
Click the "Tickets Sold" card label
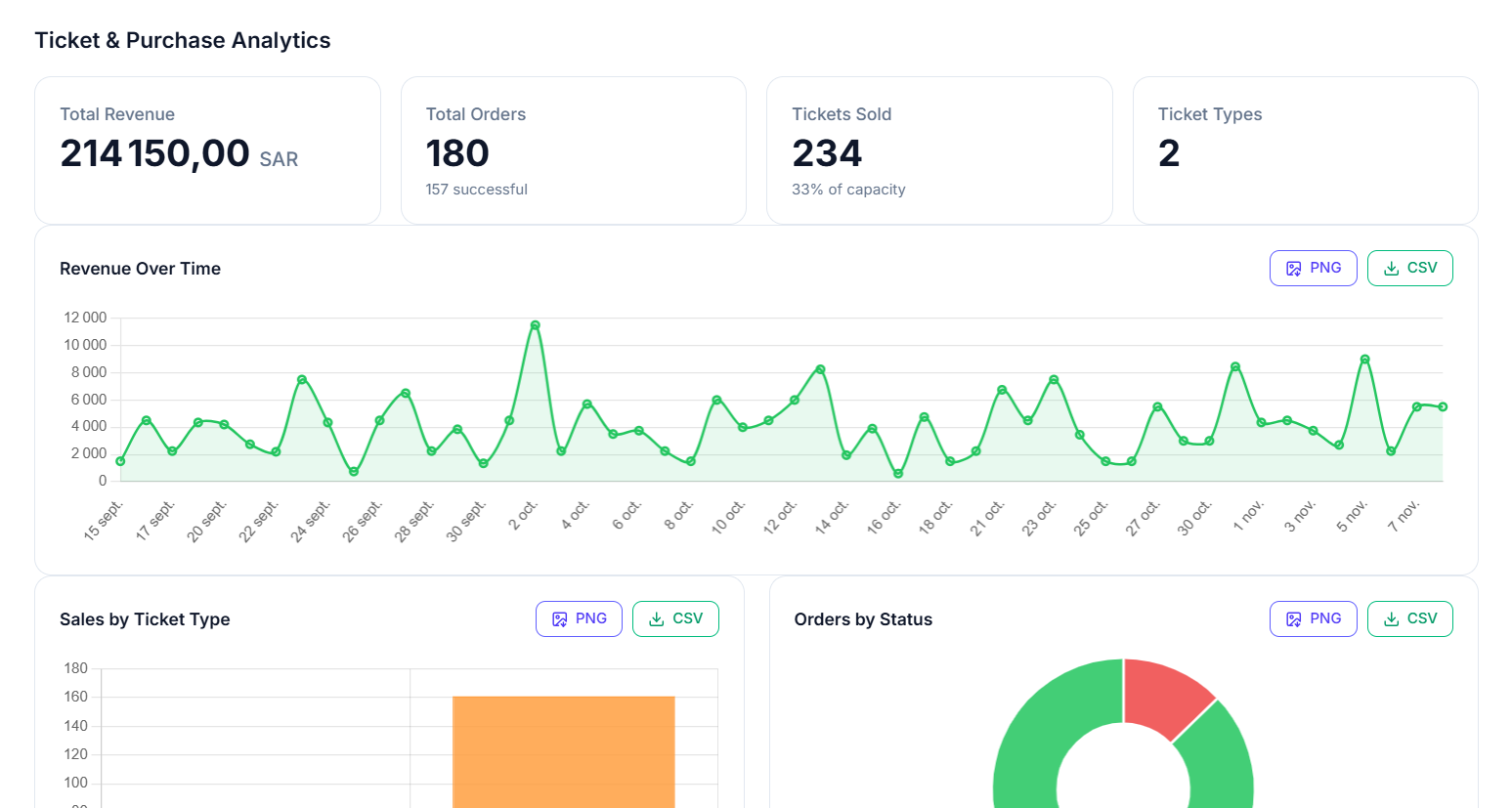click(842, 114)
